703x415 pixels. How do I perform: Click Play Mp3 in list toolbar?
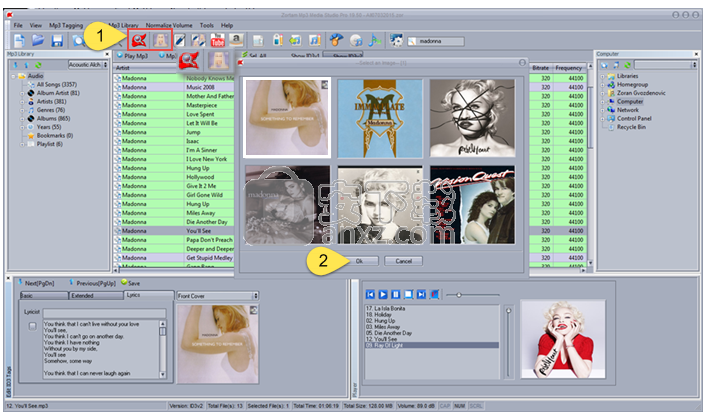pyautogui.click(x=132, y=56)
